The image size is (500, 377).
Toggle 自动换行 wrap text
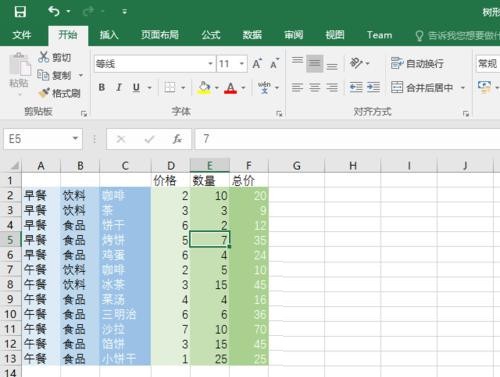(x=417, y=63)
